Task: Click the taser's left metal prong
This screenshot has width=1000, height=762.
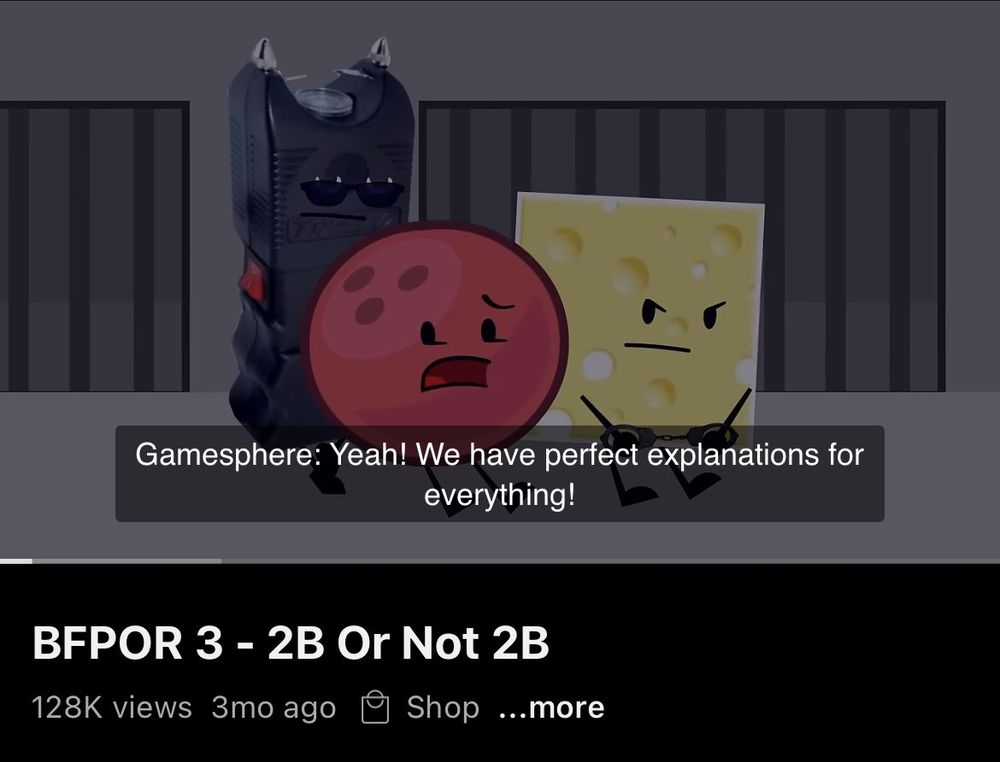Action: coord(263,54)
